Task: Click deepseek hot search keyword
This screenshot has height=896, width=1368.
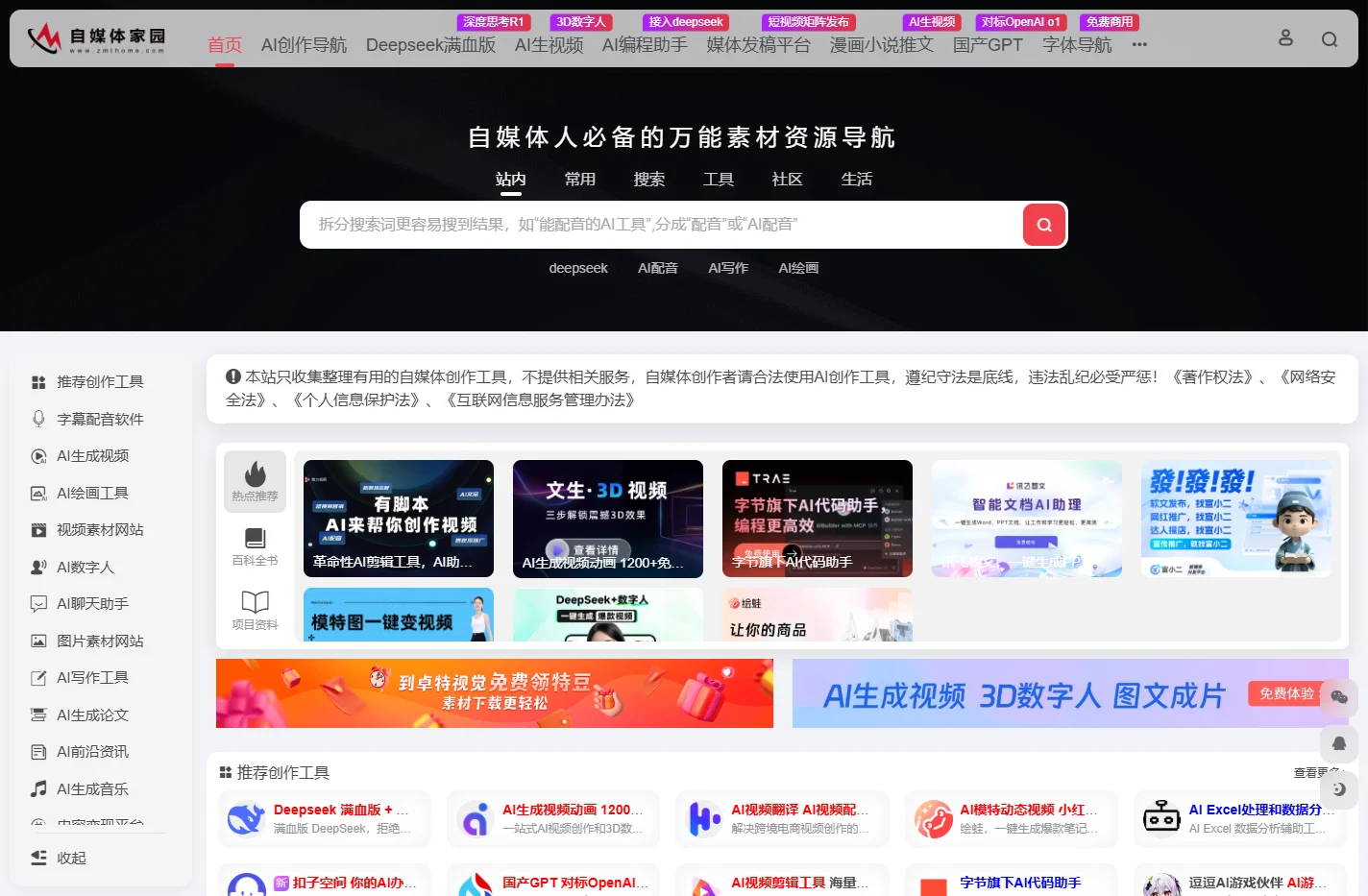Action: pos(578,268)
